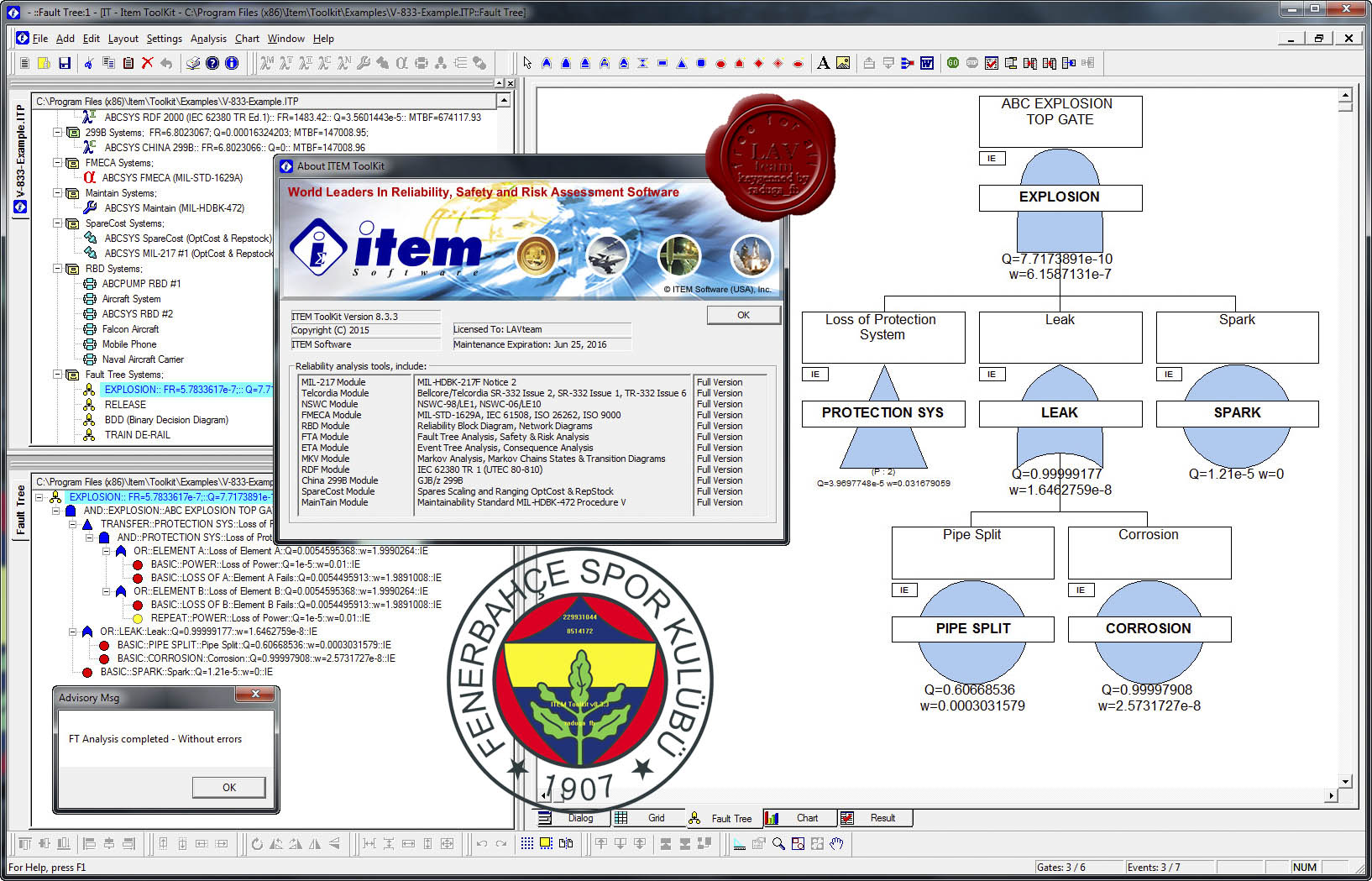Open the Analysis menu
This screenshot has width=1372, height=881.
tap(208, 39)
